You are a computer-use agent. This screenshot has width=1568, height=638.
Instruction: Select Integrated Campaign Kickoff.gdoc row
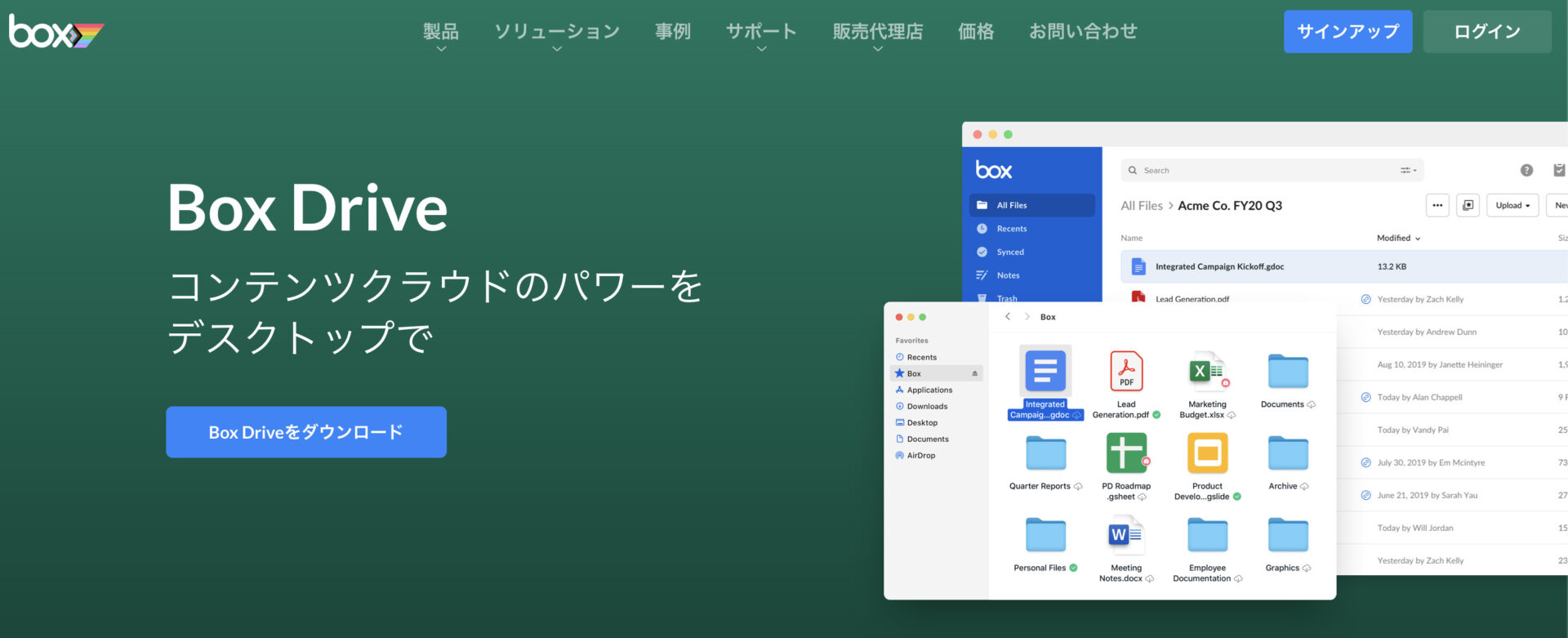coord(1344,266)
